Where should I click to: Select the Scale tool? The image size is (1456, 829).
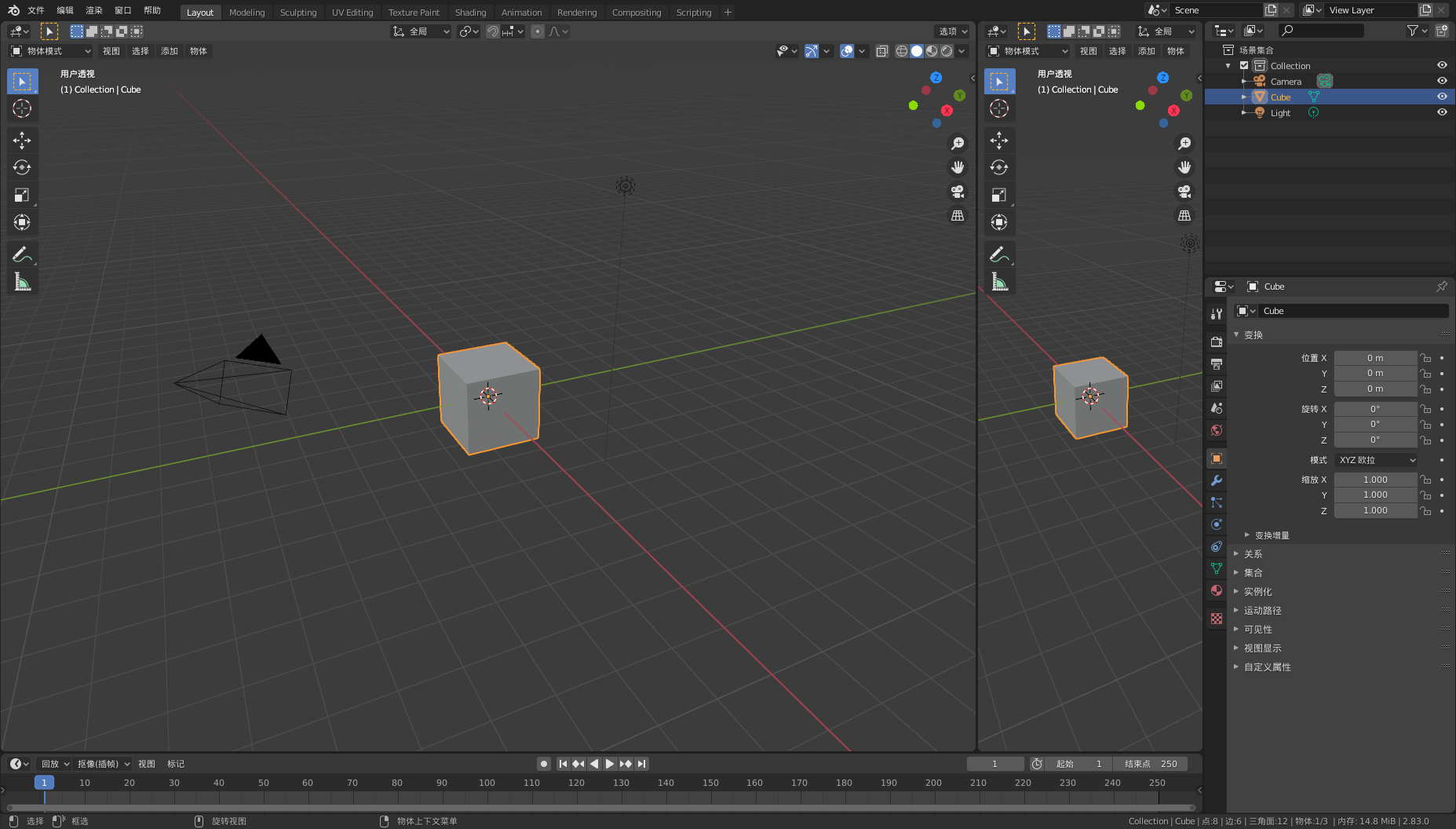click(x=22, y=194)
